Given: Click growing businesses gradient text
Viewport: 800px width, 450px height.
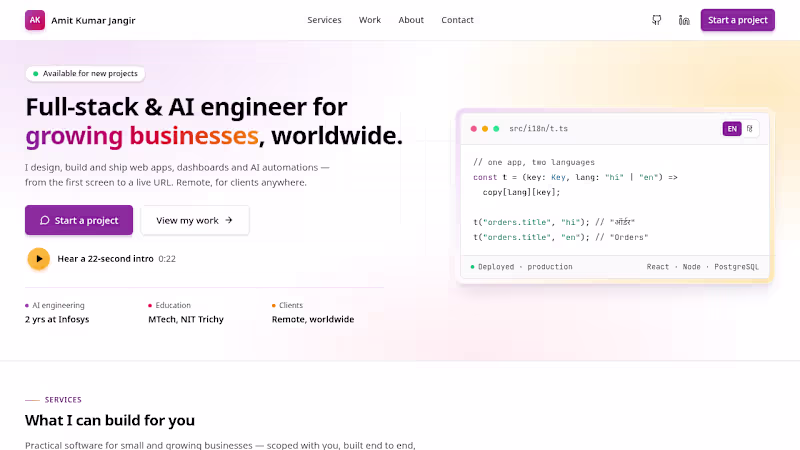Looking at the screenshot, I should [142, 136].
